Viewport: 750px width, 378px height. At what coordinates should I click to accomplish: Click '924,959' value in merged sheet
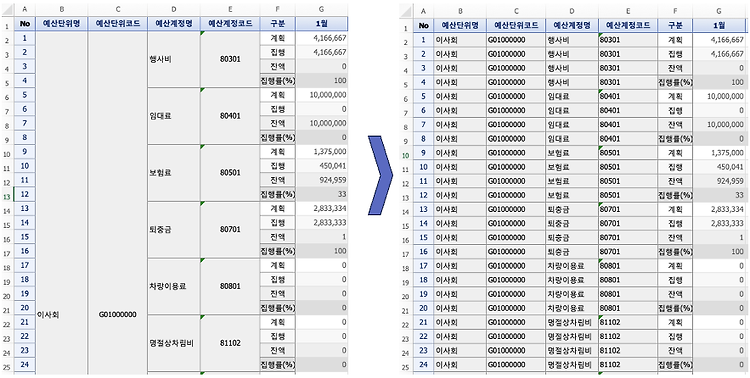(322, 180)
